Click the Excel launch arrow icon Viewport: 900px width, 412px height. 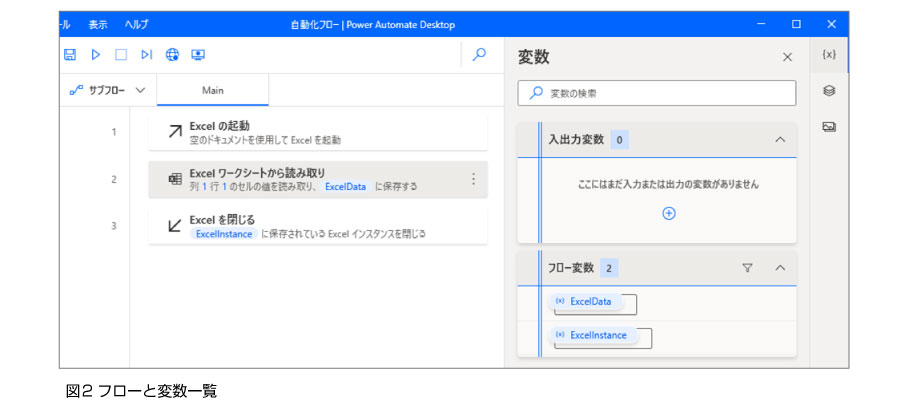pos(175,132)
